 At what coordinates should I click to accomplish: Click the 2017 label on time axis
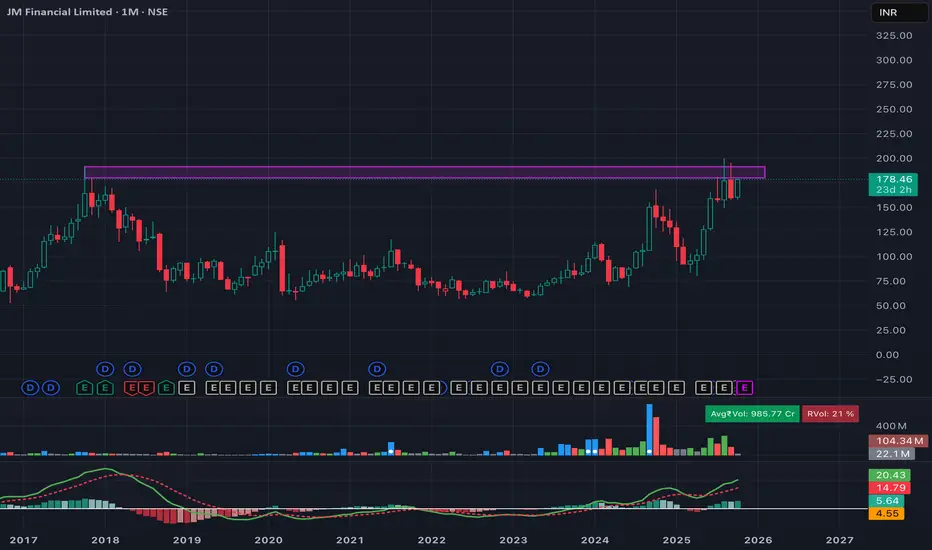(x=24, y=540)
